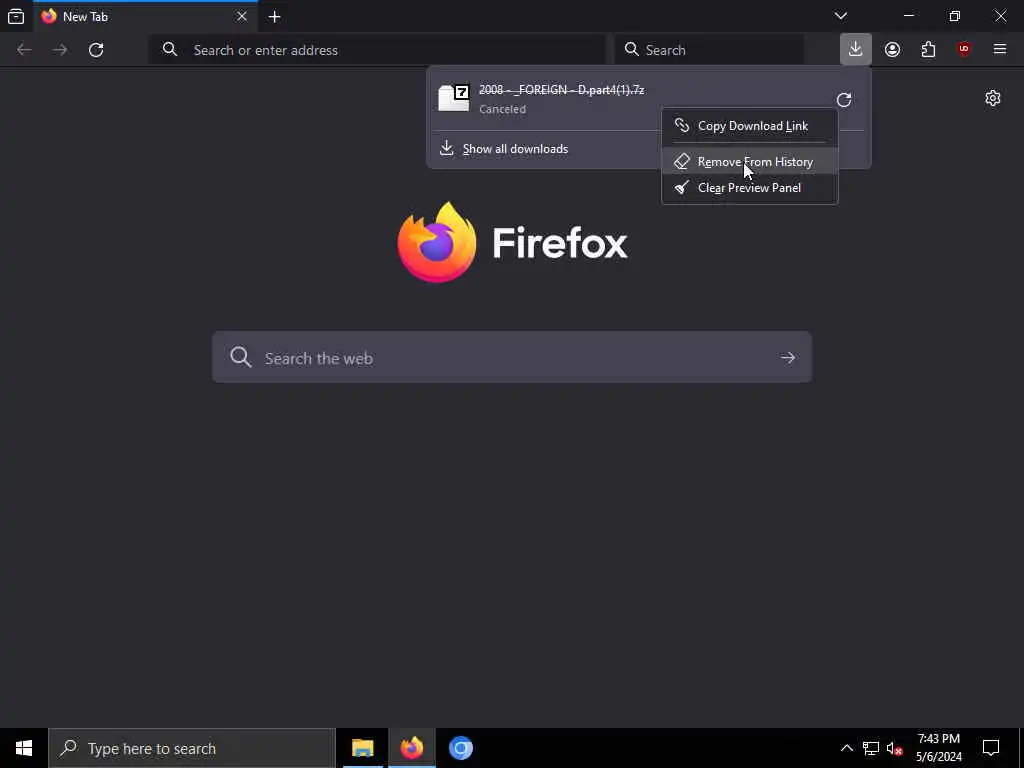
Task: Expand the list all tabs chevron
Action: (x=840, y=16)
